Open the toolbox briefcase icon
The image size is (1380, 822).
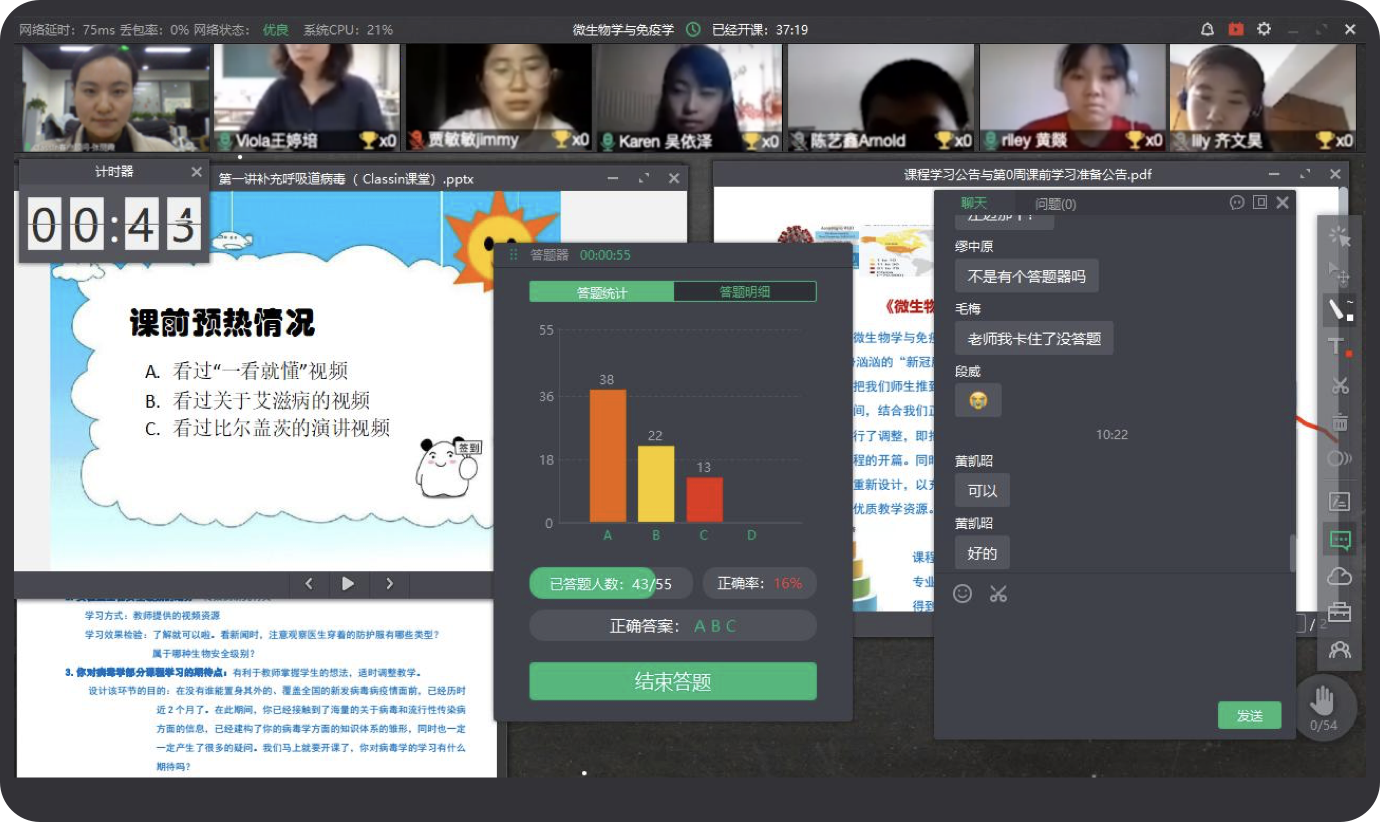point(1339,612)
